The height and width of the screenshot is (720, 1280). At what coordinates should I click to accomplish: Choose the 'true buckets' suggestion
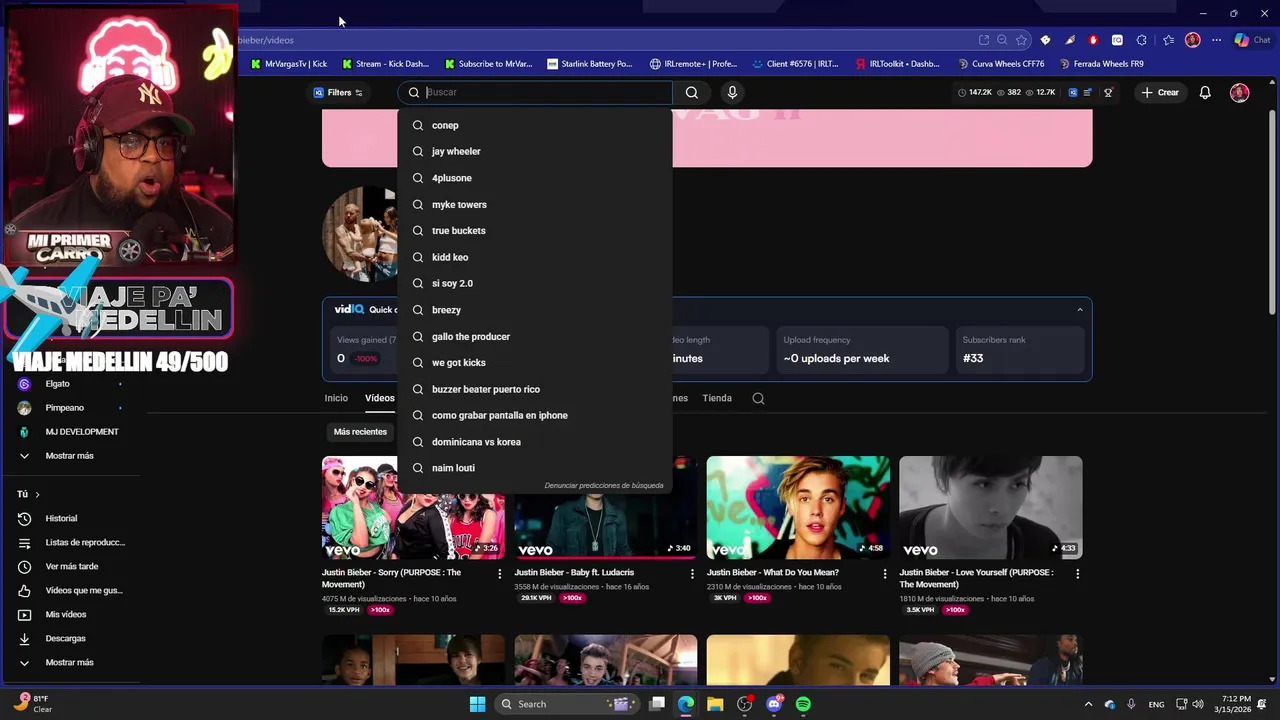tap(535, 230)
